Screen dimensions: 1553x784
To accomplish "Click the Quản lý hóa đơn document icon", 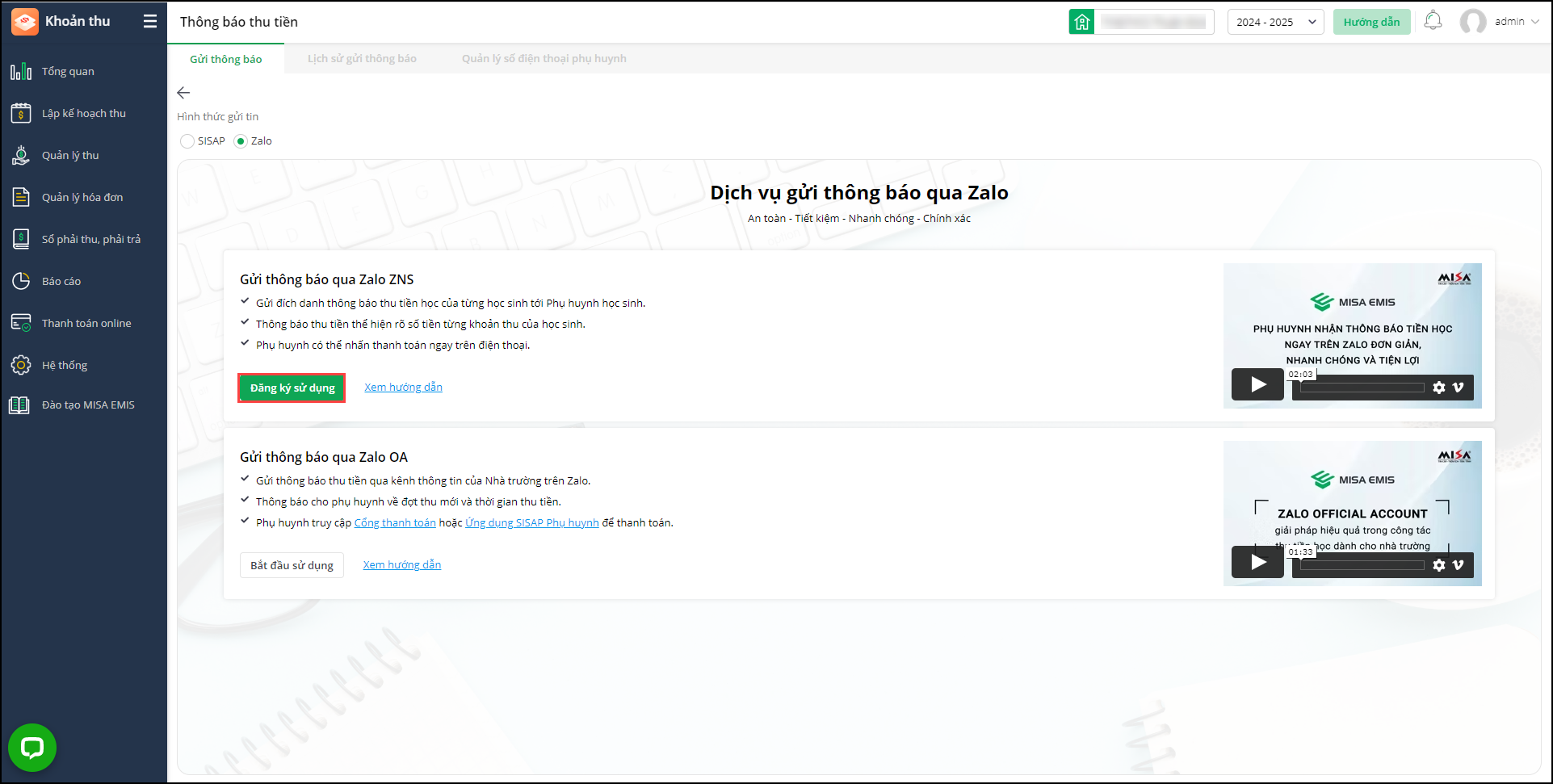I will [x=21, y=197].
